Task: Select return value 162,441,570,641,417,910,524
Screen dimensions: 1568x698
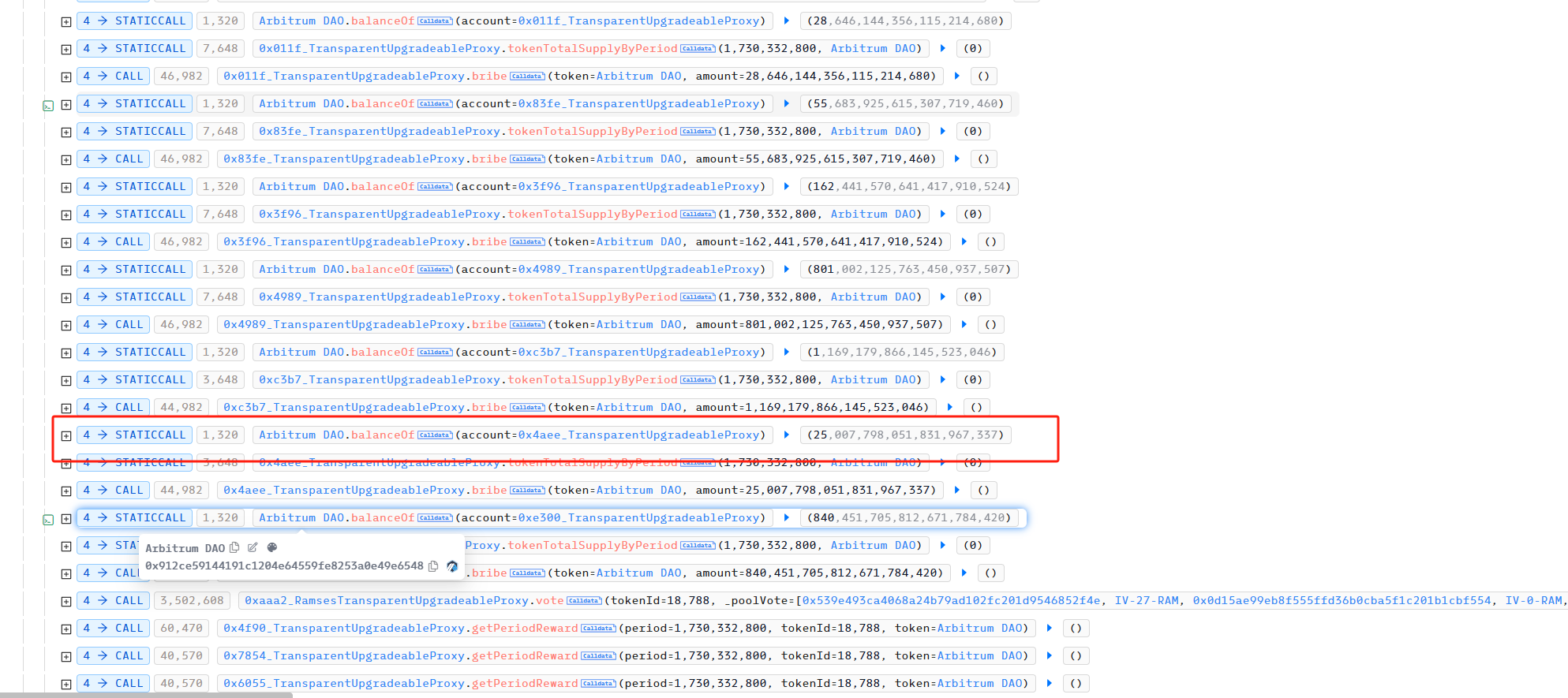Action: point(909,187)
